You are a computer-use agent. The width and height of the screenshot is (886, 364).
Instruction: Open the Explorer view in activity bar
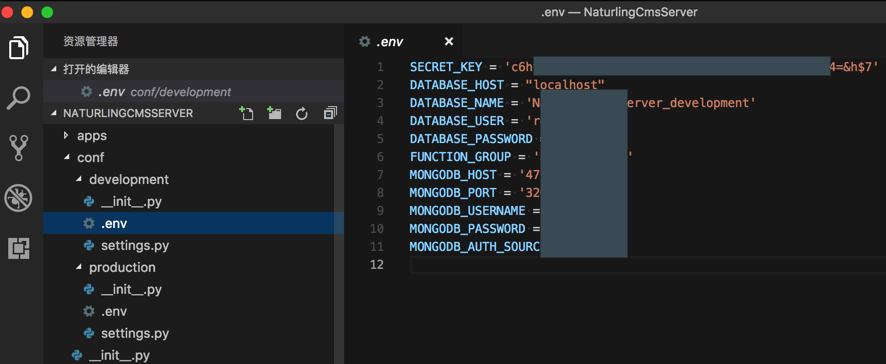pyautogui.click(x=20, y=47)
